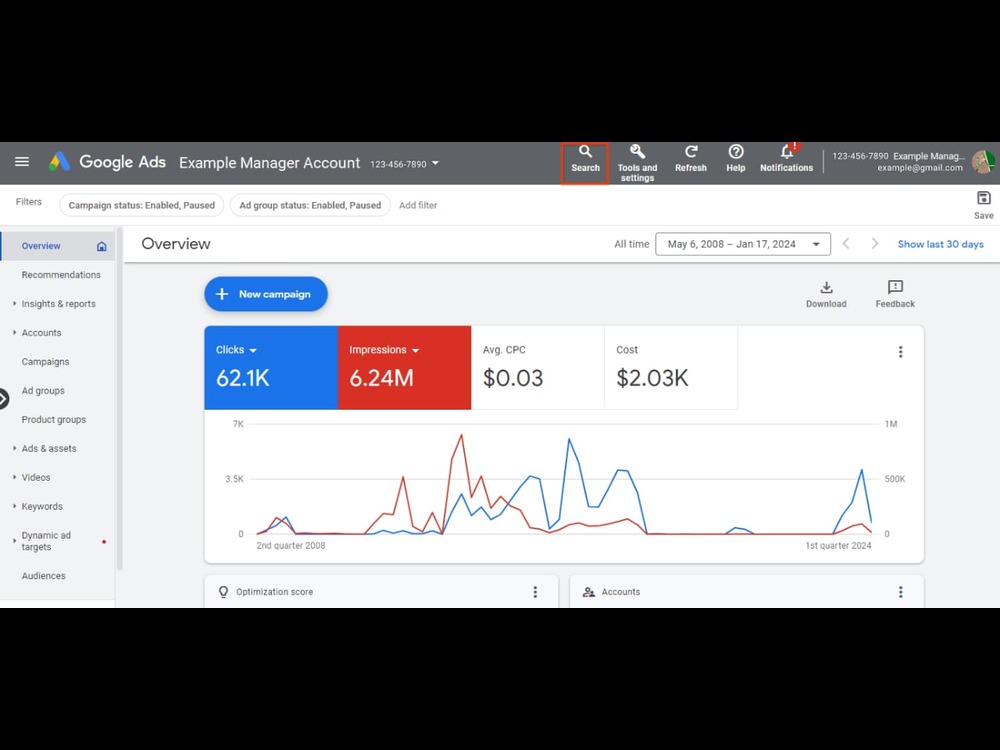This screenshot has width=1000, height=750.
Task: Click Show last 30 days link
Action: click(941, 244)
